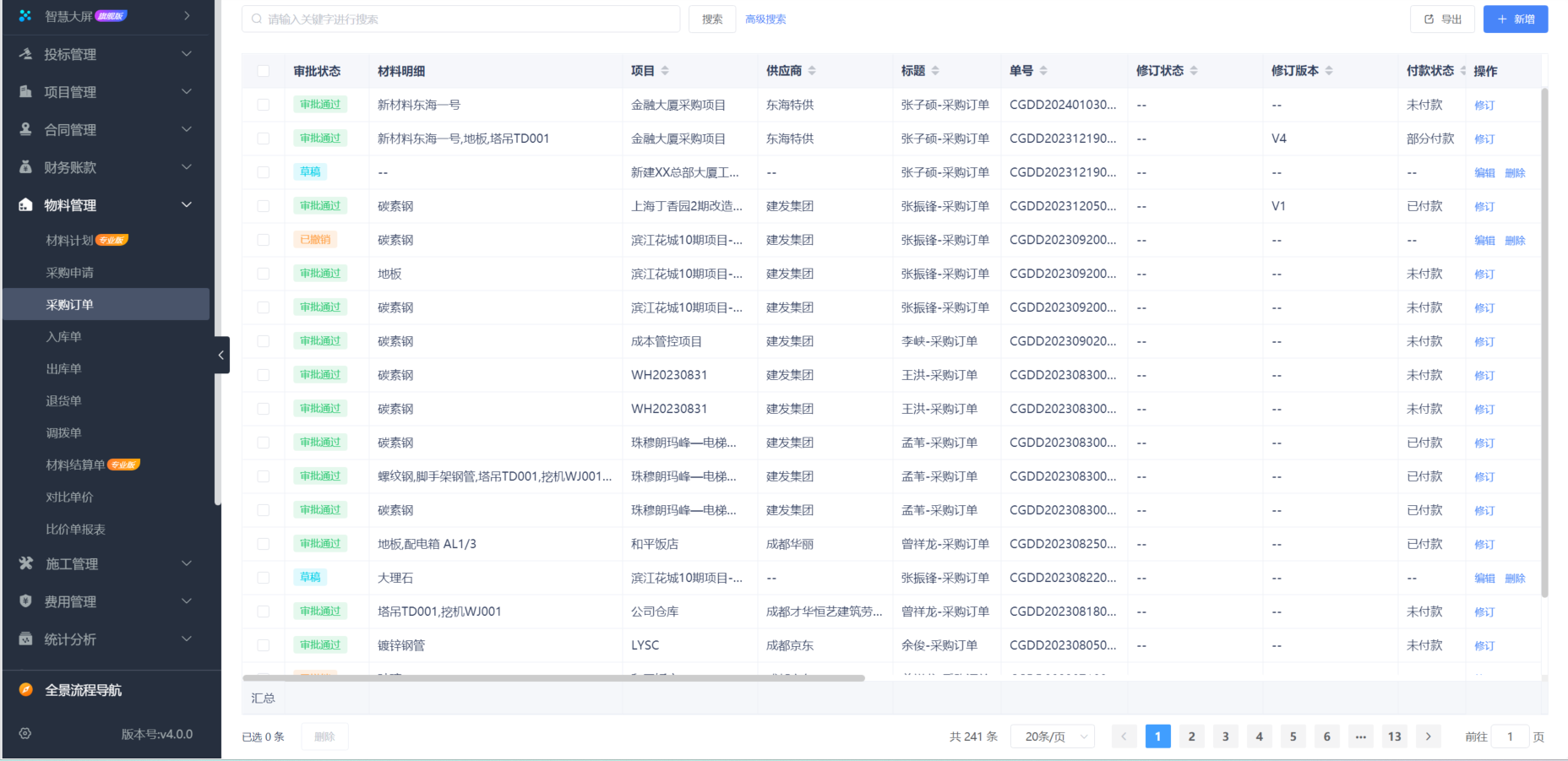
Task: Open the 智慧大屏 dashboard icon
Action: [x=24, y=15]
